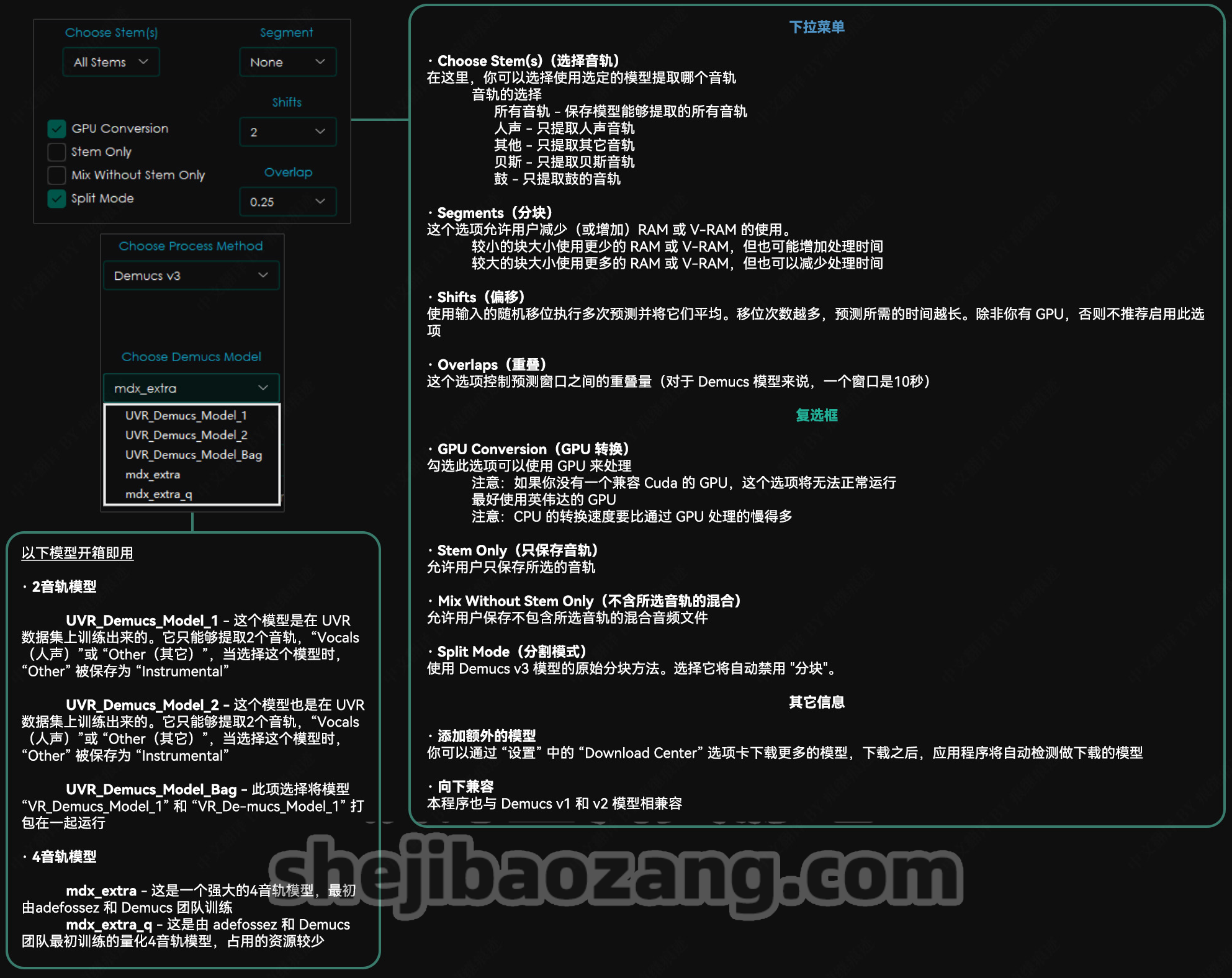
Task: Click the '4音轨模型' heading
Action: click(x=64, y=857)
